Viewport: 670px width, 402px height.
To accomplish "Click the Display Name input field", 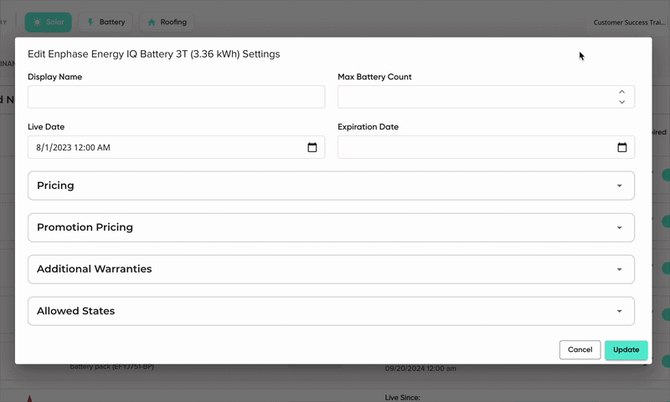I will click(x=176, y=97).
